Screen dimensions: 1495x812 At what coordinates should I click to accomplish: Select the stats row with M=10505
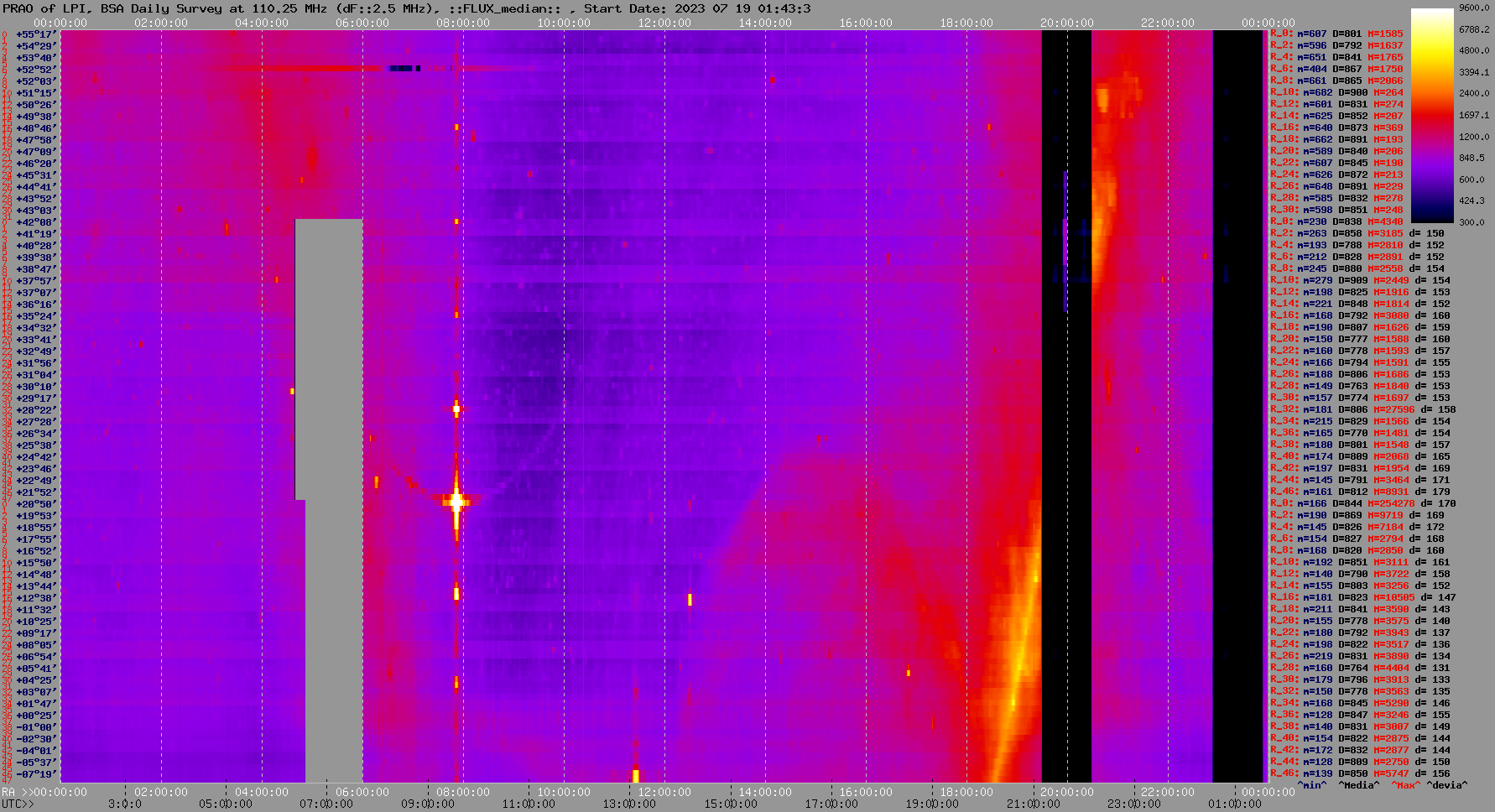[x=1363, y=597]
